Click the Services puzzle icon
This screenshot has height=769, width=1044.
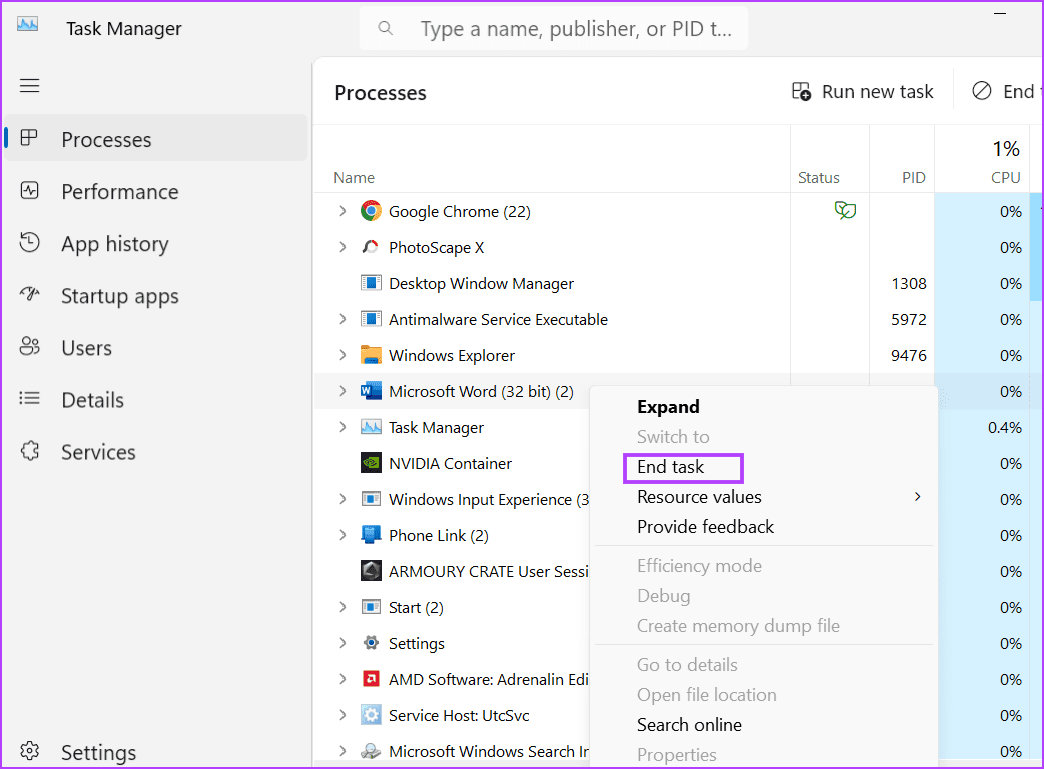click(x=29, y=451)
